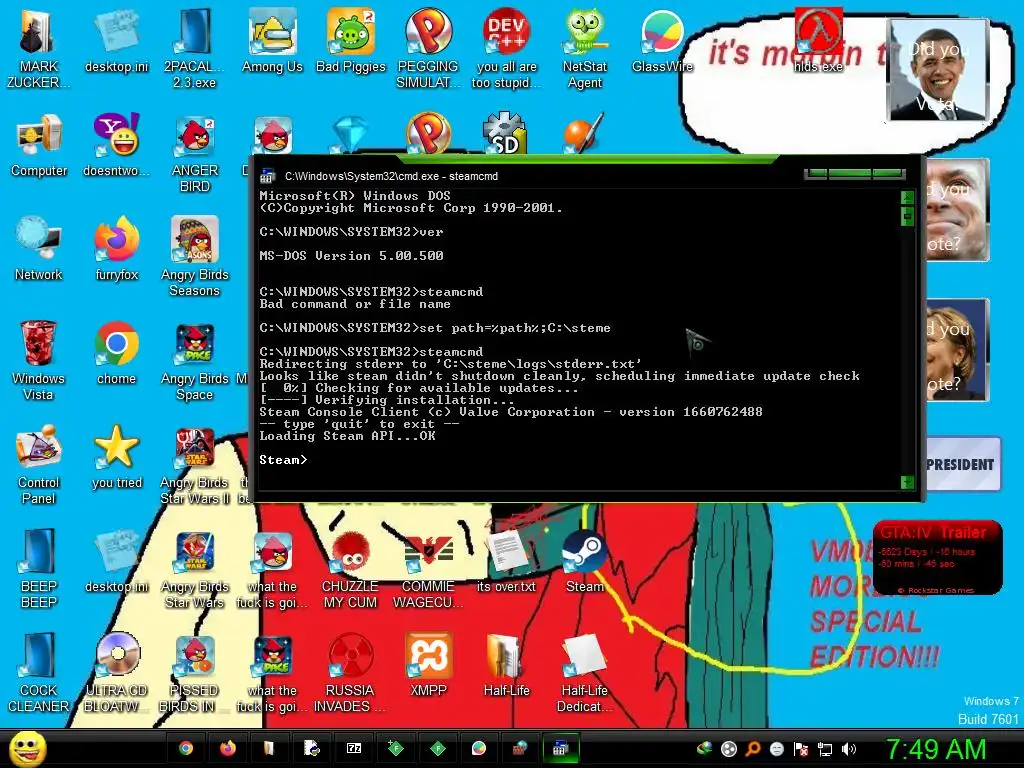Click the Chrome icon in the taskbar

(186, 748)
